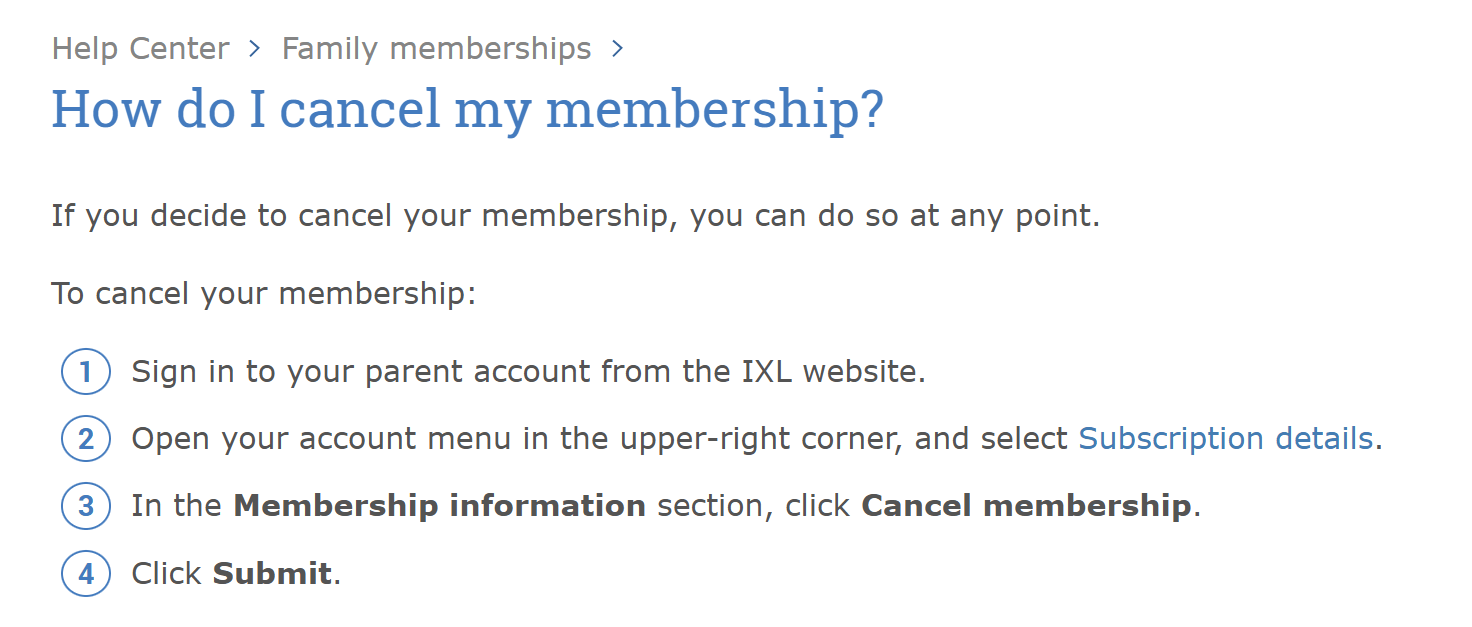Navigate to the Help Center breadcrumb
This screenshot has width=1472, height=627.
[x=140, y=48]
